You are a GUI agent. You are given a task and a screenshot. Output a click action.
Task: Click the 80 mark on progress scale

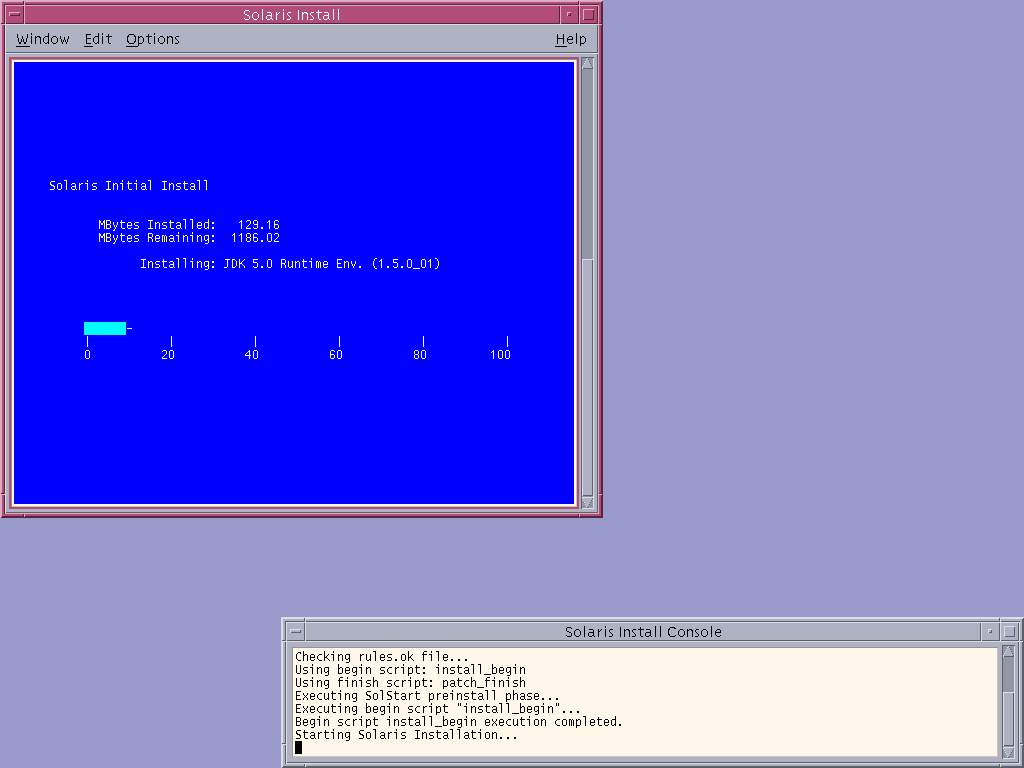pos(420,355)
